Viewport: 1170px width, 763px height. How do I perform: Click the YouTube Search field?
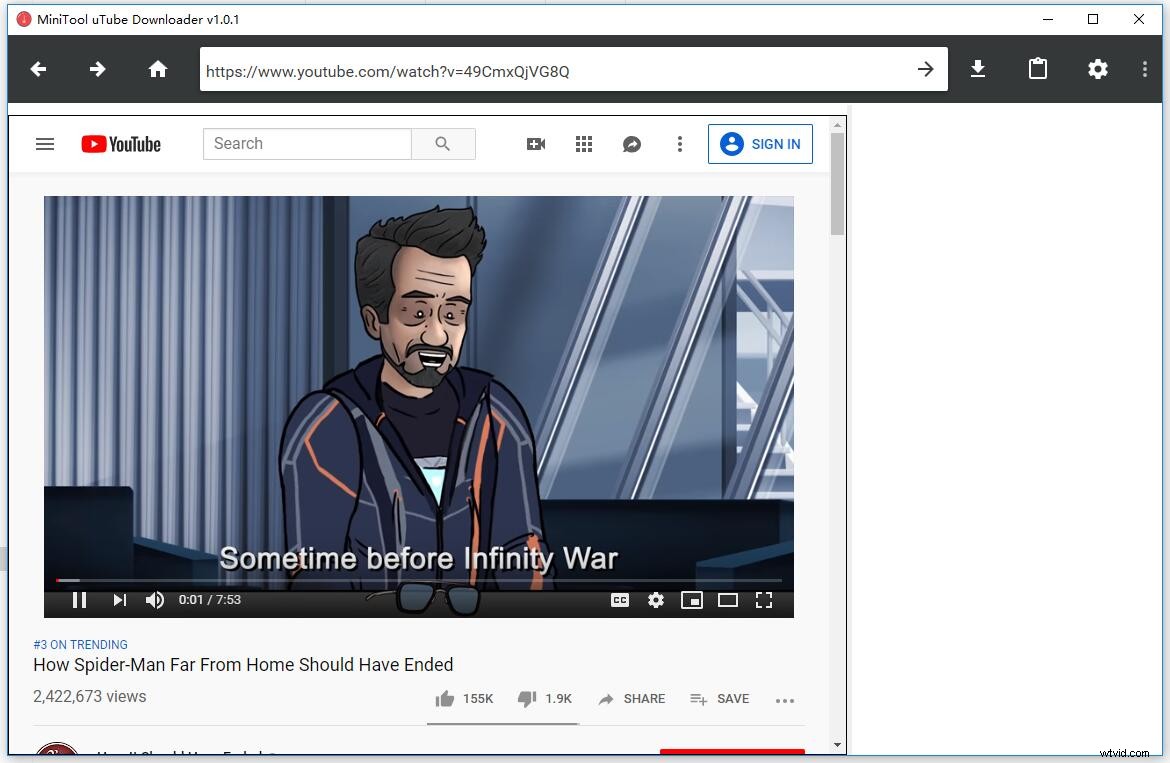pos(307,144)
